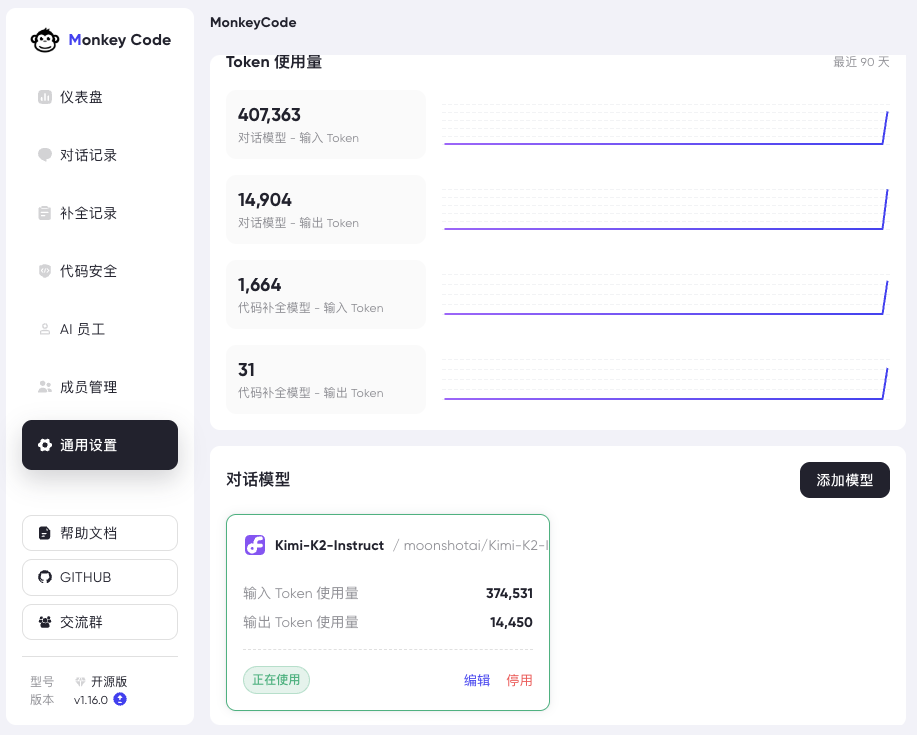Click the 编辑 link on the Kimi card

477,680
